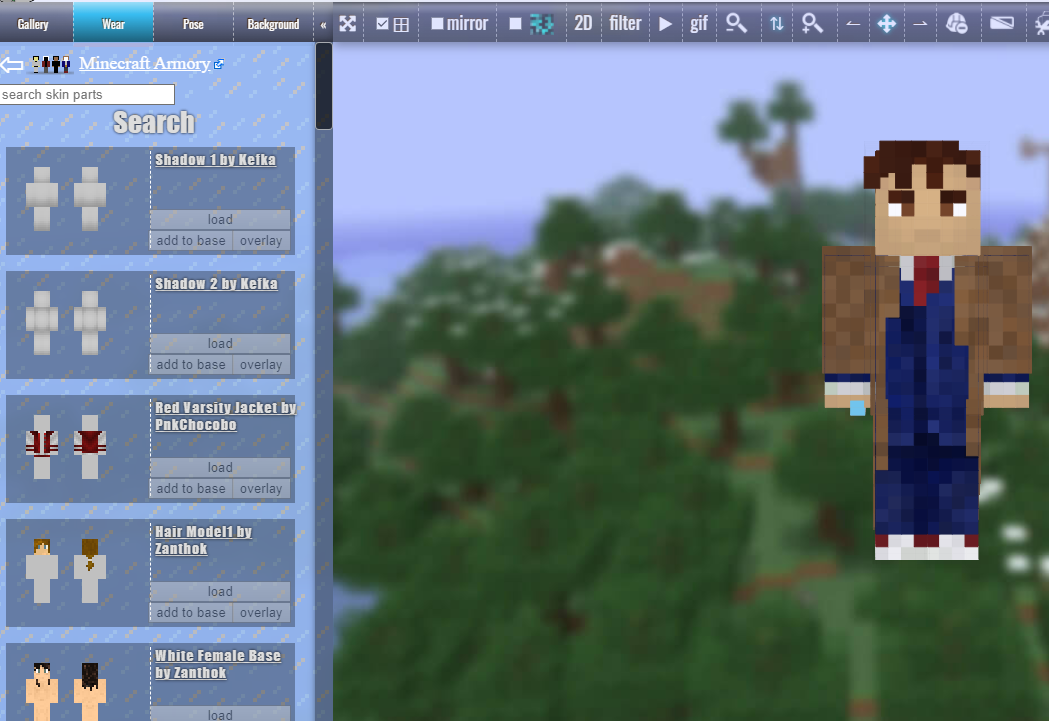Image resolution: width=1049 pixels, height=721 pixels.
Task: Add Hair Model1 to base
Action: click(x=191, y=613)
